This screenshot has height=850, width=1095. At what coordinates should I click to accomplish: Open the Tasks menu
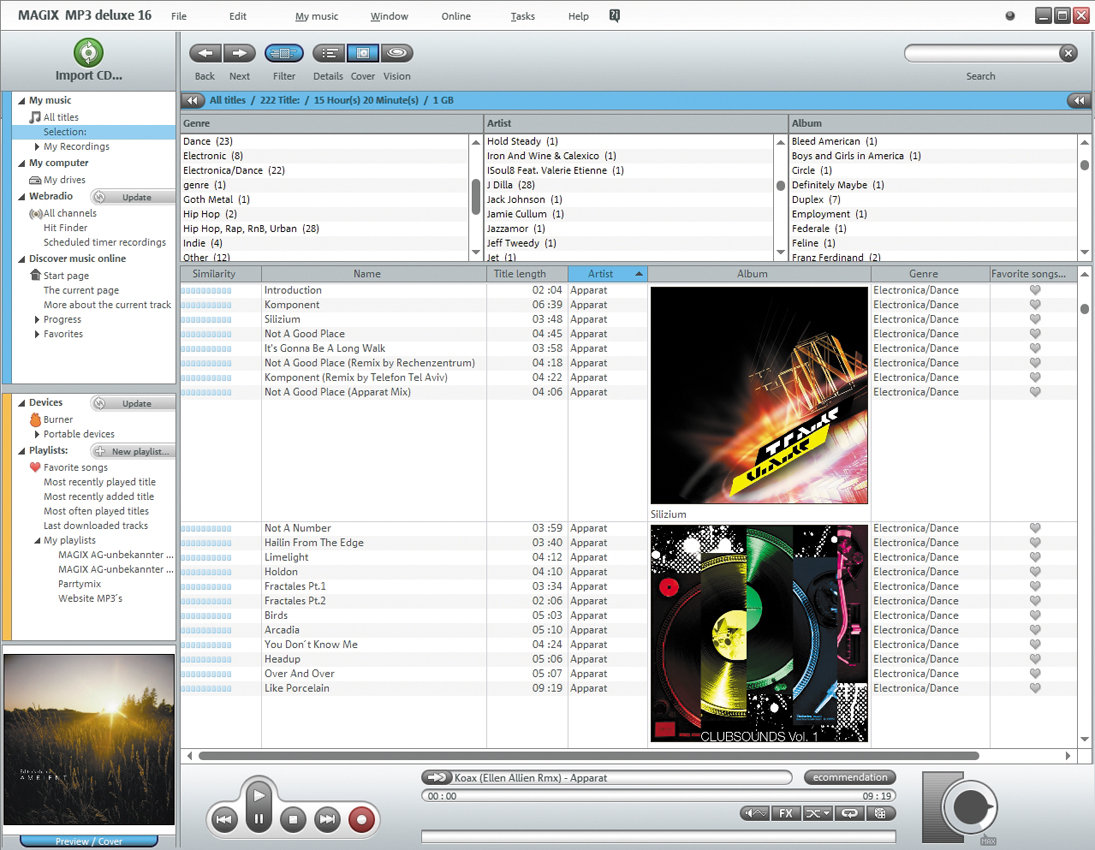click(x=521, y=15)
